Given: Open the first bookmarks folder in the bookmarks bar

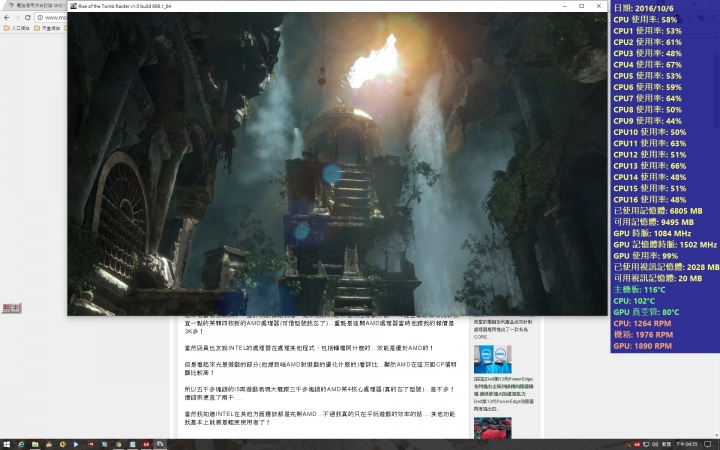Looking at the screenshot, I should [17, 28].
